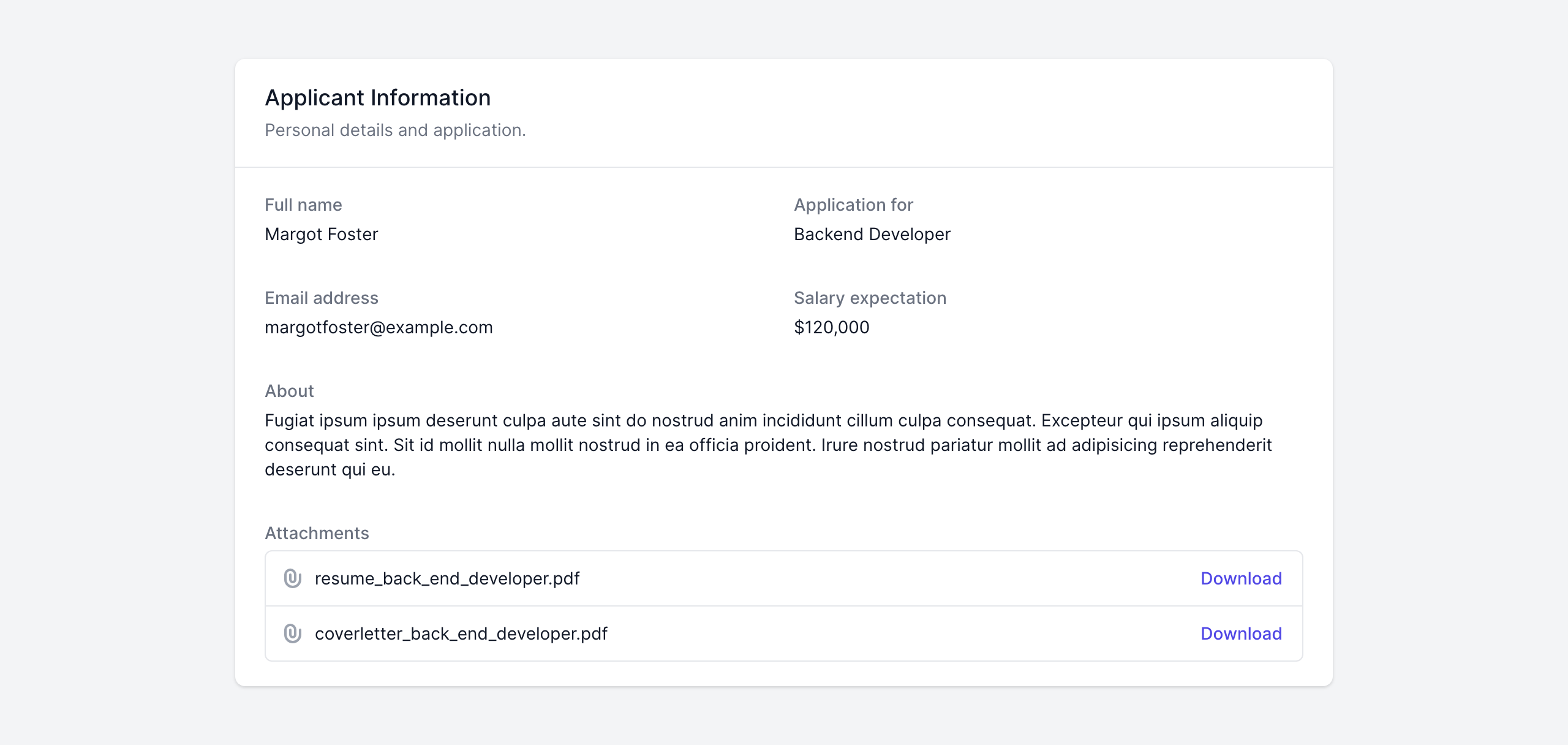Click the Application for label

(853, 205)
